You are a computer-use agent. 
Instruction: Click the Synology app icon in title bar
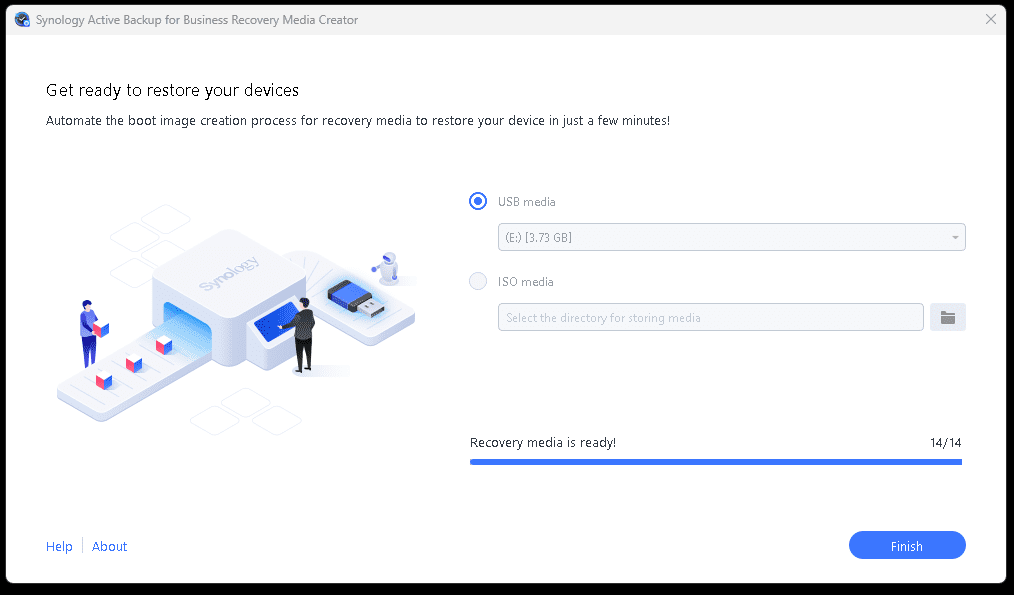click(x=22, y=19)
